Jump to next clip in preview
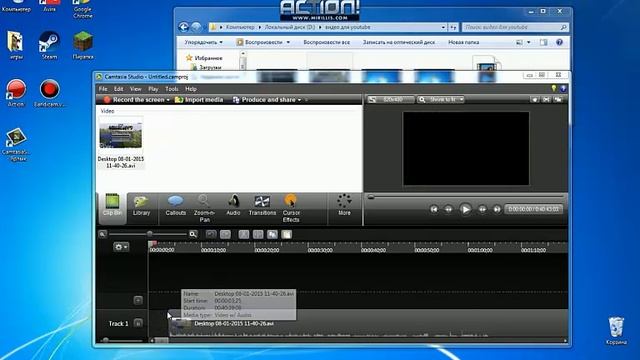This screenshot has width=640, height=360. [x=497, y=209]
